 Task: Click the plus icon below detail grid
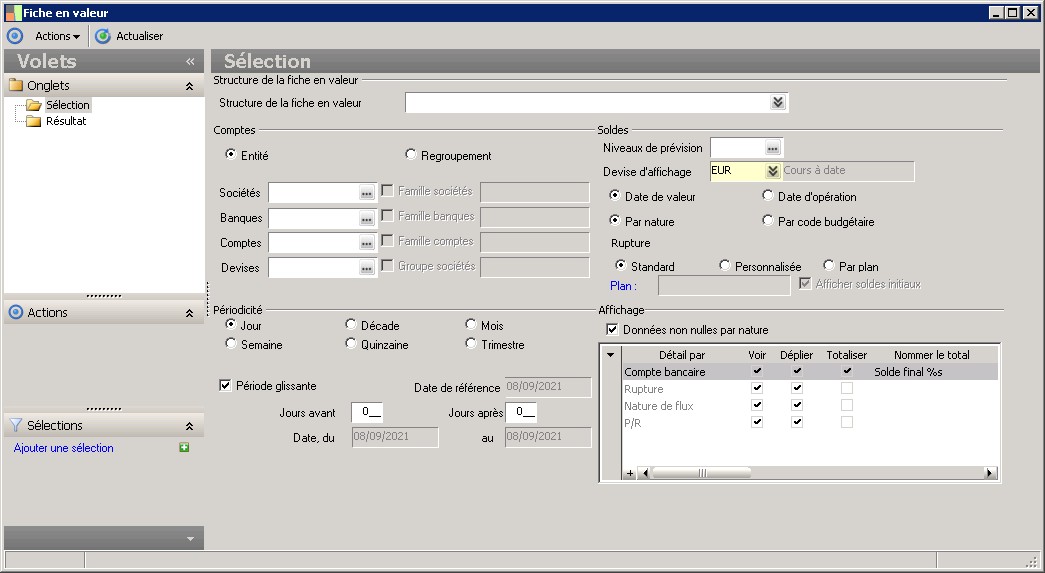[630, 473]
